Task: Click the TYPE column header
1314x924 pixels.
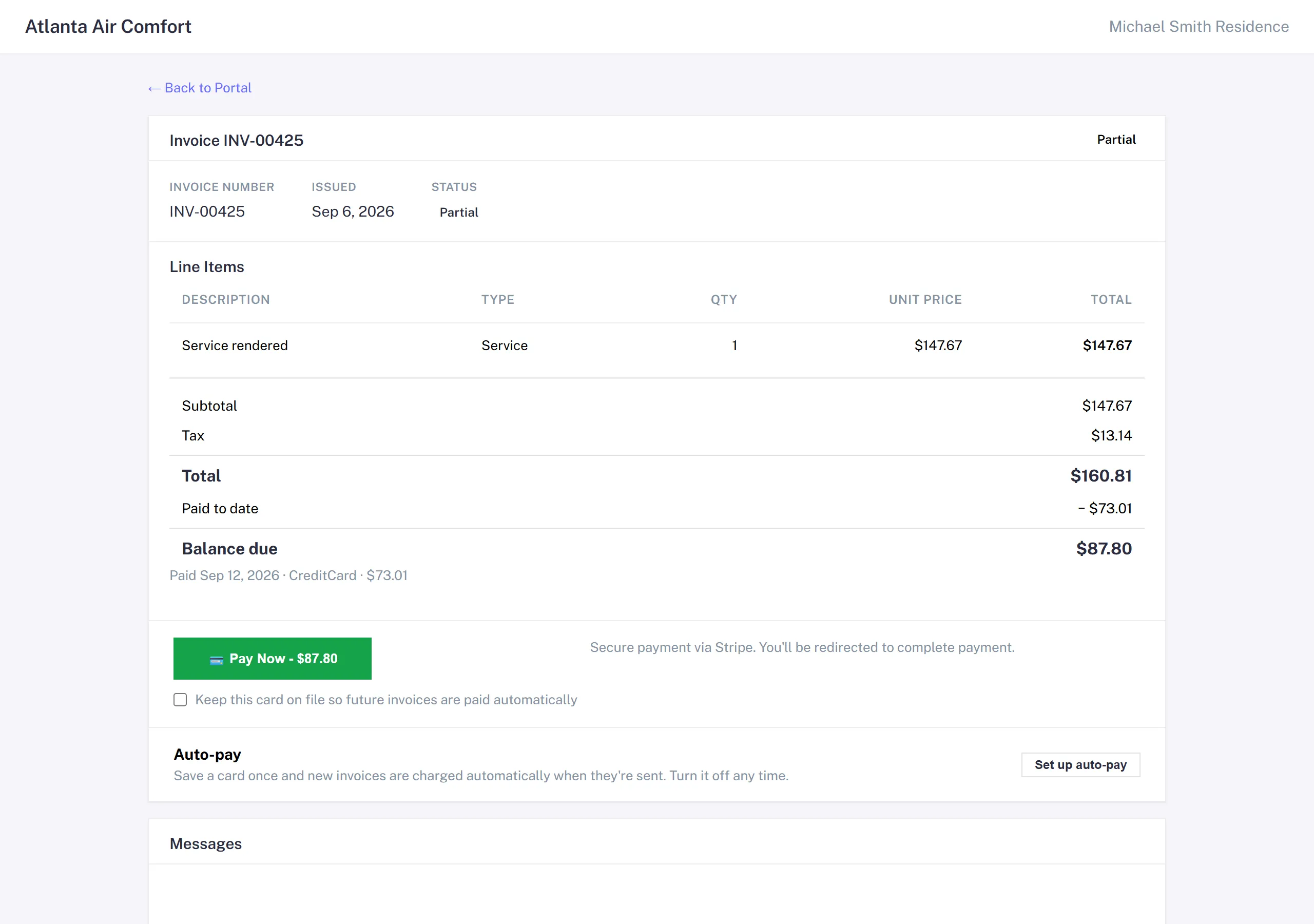Action: click(x=497, y=299)
